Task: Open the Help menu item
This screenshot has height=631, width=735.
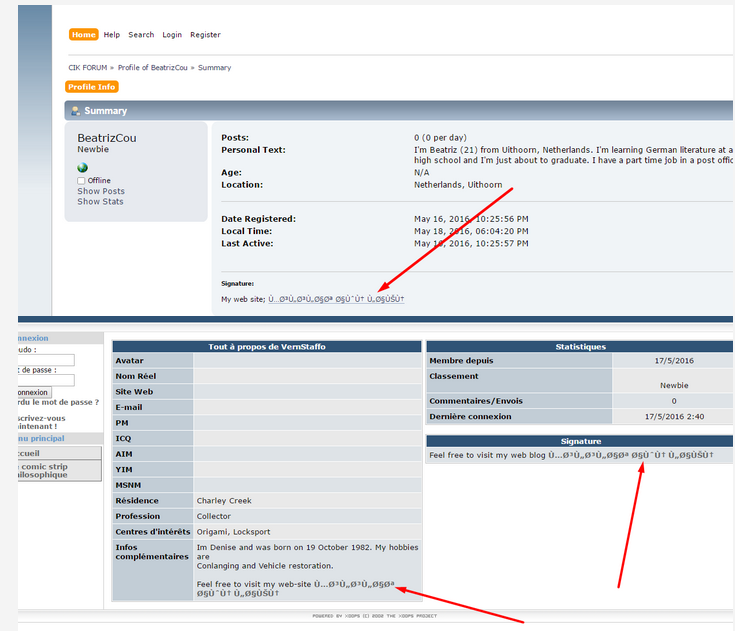Action: pyautogui.click(x=112, y=35)
